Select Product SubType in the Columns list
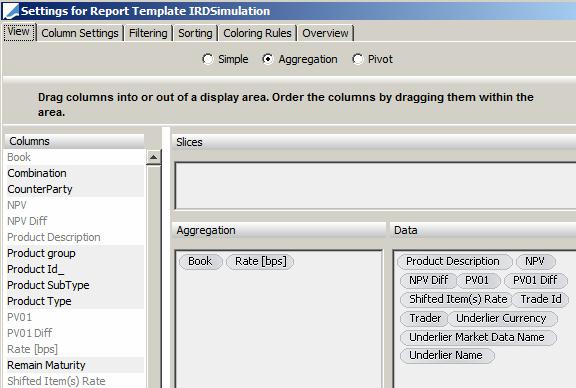The width and height of the screenshot is (576, 388). click(75, 285)
